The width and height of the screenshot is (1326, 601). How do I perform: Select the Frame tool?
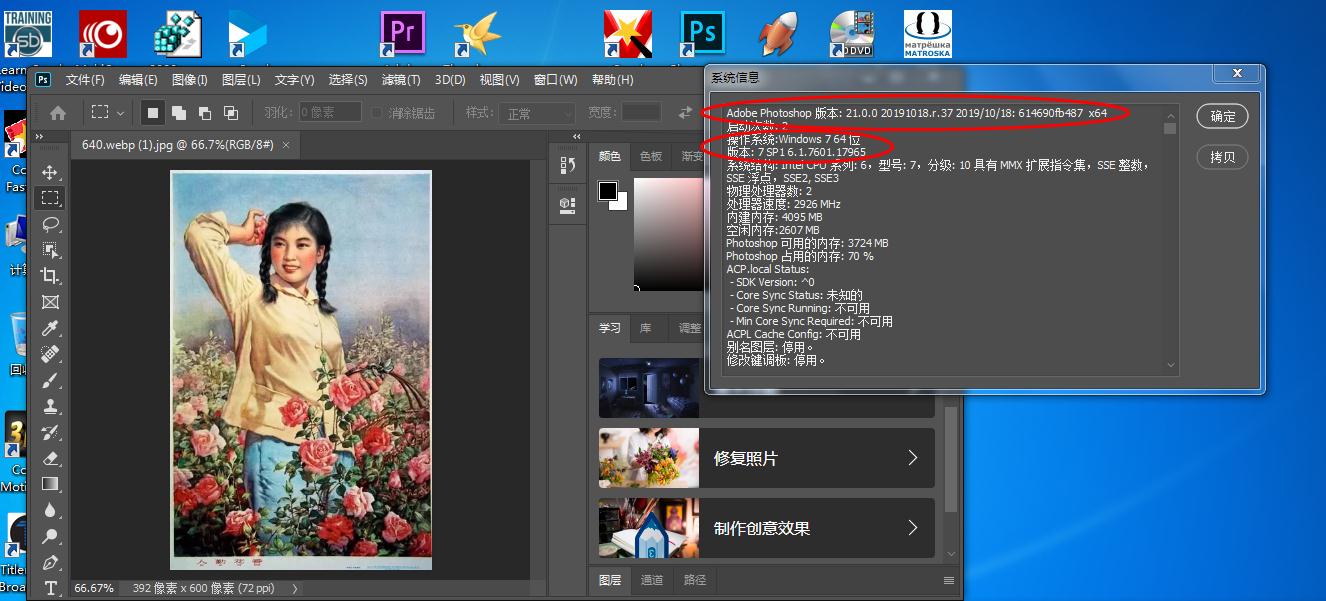click(x=50, y=302)
